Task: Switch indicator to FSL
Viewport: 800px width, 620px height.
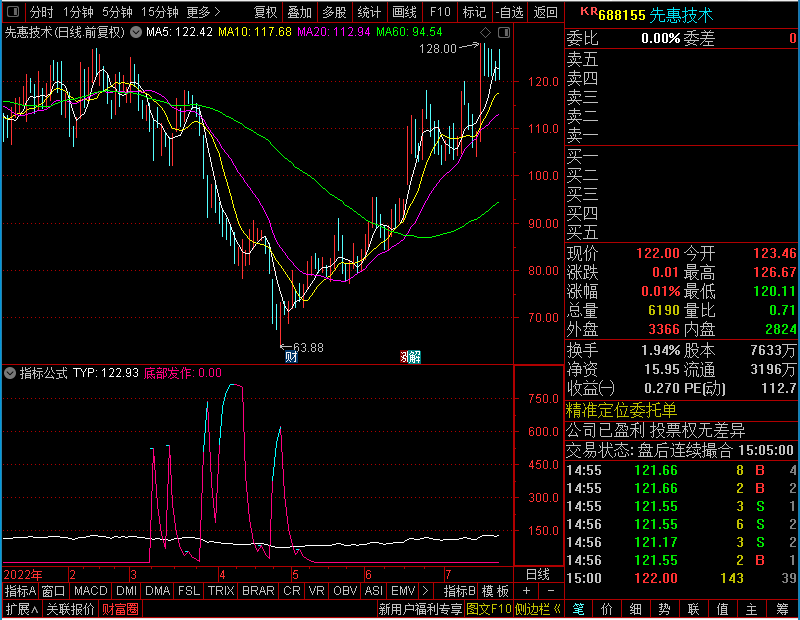Action: [x=189, y=591]
